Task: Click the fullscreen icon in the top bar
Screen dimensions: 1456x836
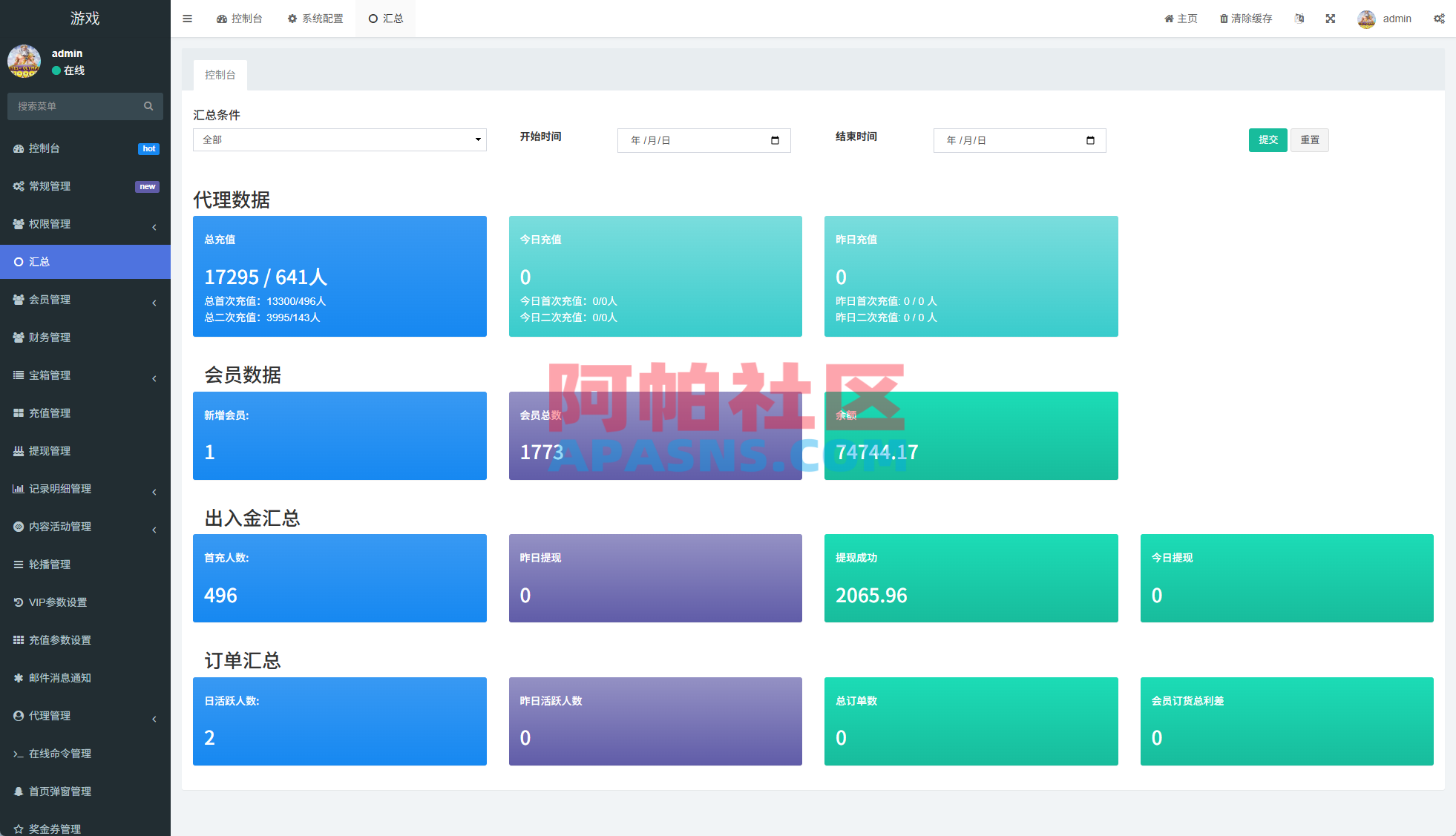Action: point(1330,18)
